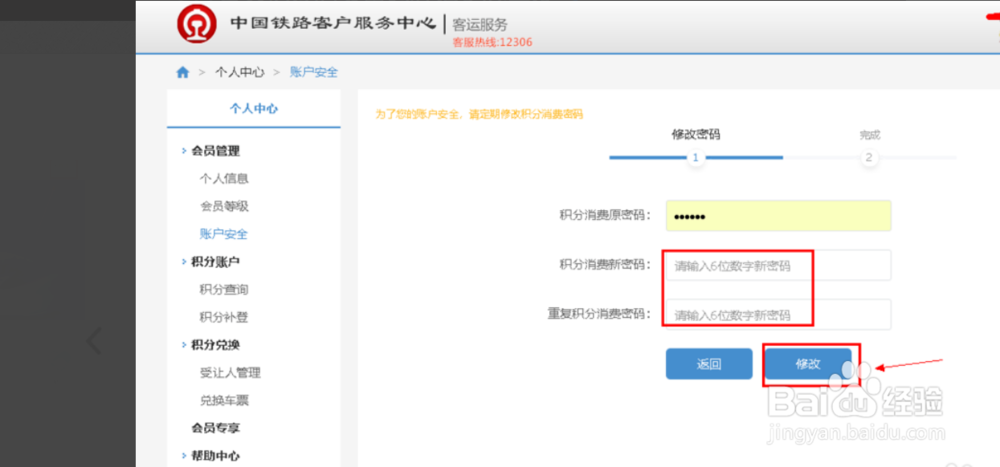Collapse the 积分账户 section

tap(216, 262)
